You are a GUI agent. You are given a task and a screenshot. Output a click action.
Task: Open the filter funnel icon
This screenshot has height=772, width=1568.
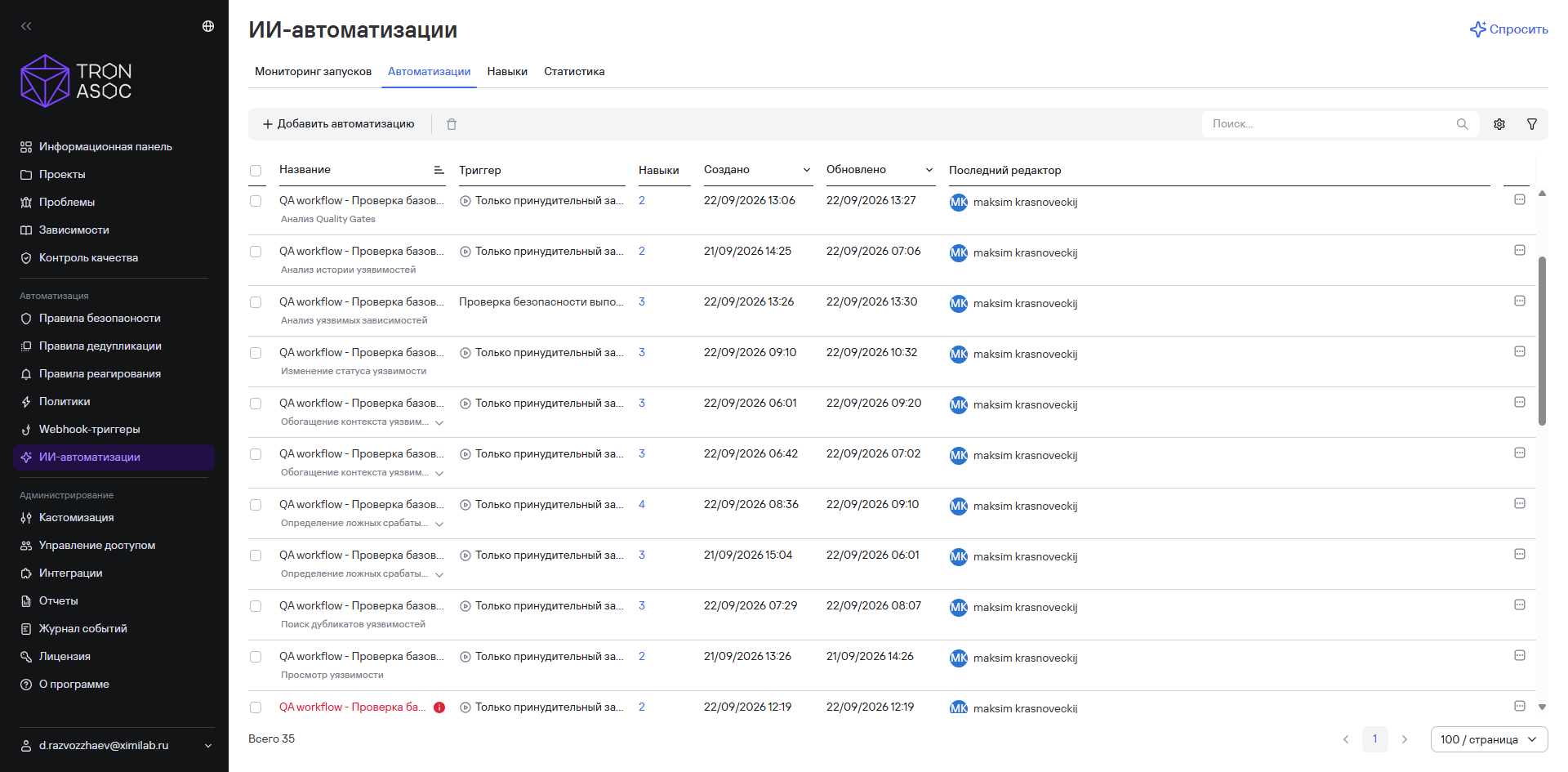(1532, 124)
